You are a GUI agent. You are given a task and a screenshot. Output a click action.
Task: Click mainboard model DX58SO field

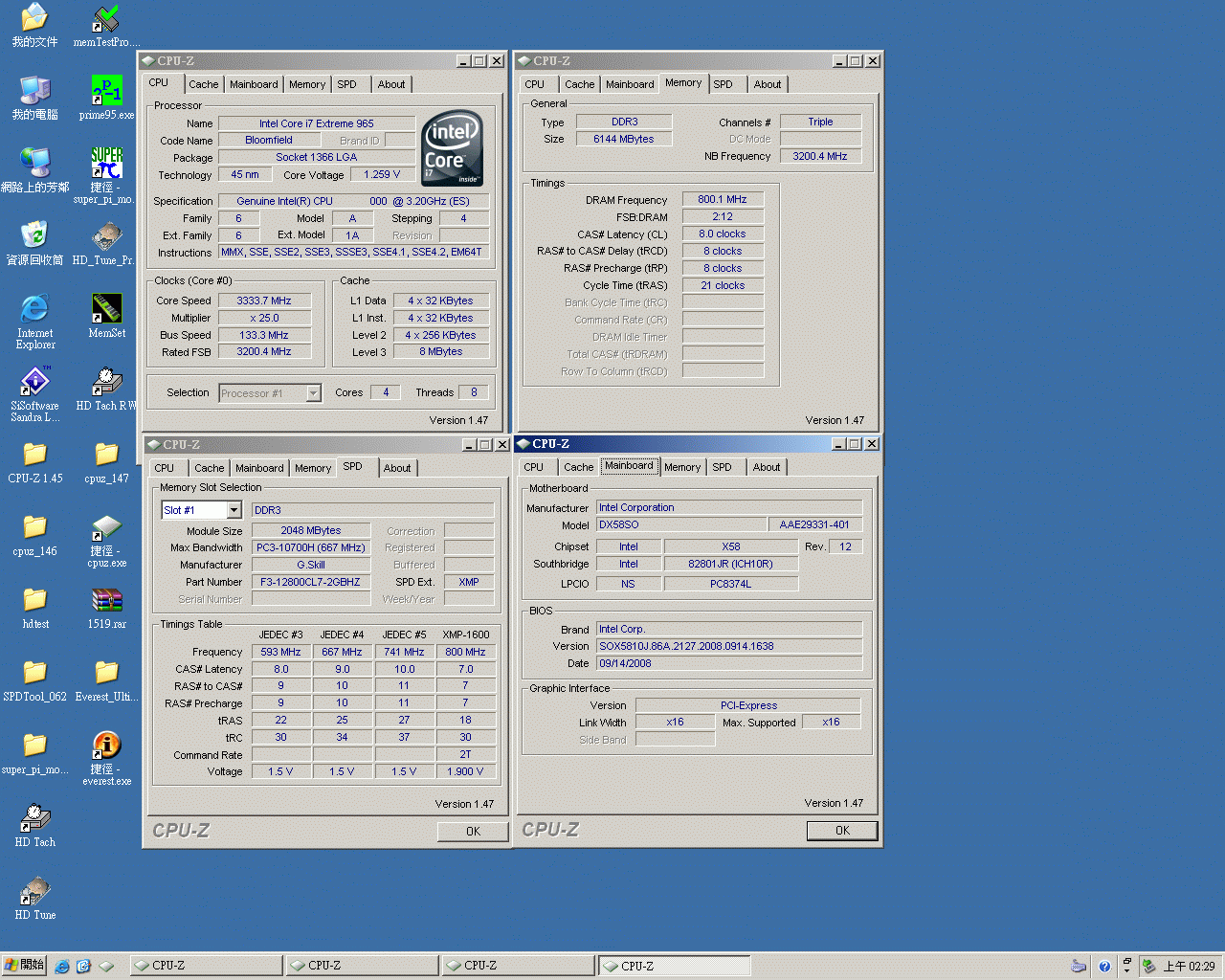[x=681, y=524]
